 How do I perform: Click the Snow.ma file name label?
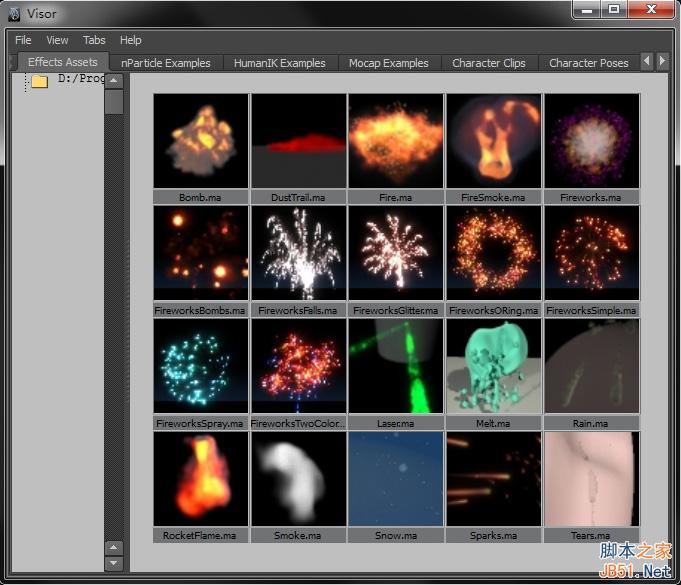[x=396, y=536]
